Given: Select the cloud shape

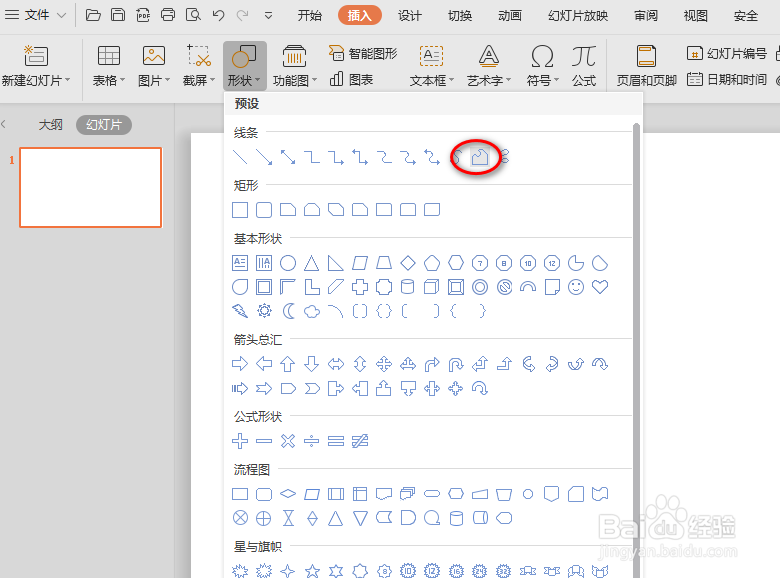Looking at the screenshot, I should tap(312, 311).
